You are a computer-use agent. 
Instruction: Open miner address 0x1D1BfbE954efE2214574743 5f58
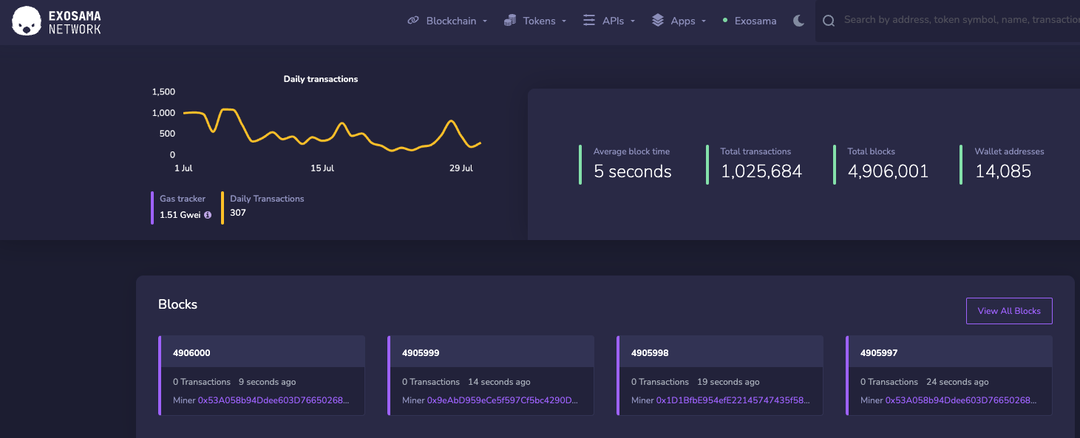[x=732, y=400]
